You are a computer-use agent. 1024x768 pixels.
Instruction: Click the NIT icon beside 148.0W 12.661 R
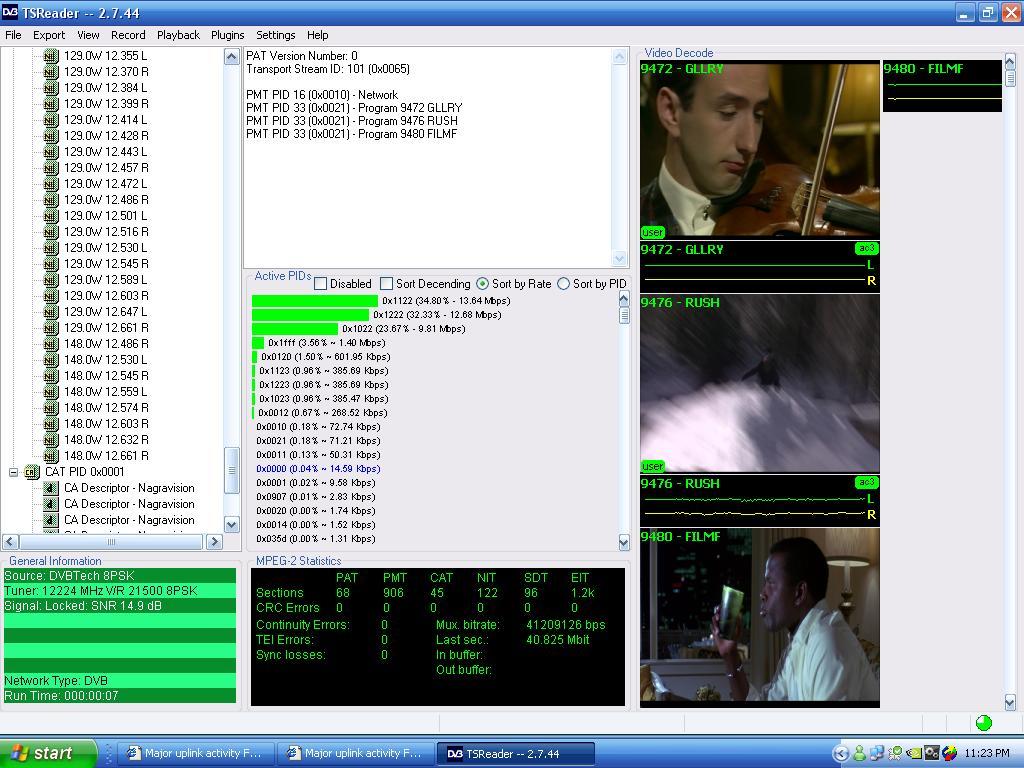(51, 456)
